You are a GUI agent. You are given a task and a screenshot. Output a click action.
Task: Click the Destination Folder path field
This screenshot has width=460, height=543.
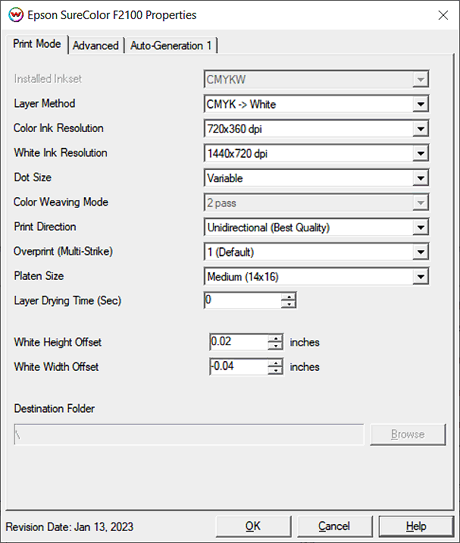[189, 434]
